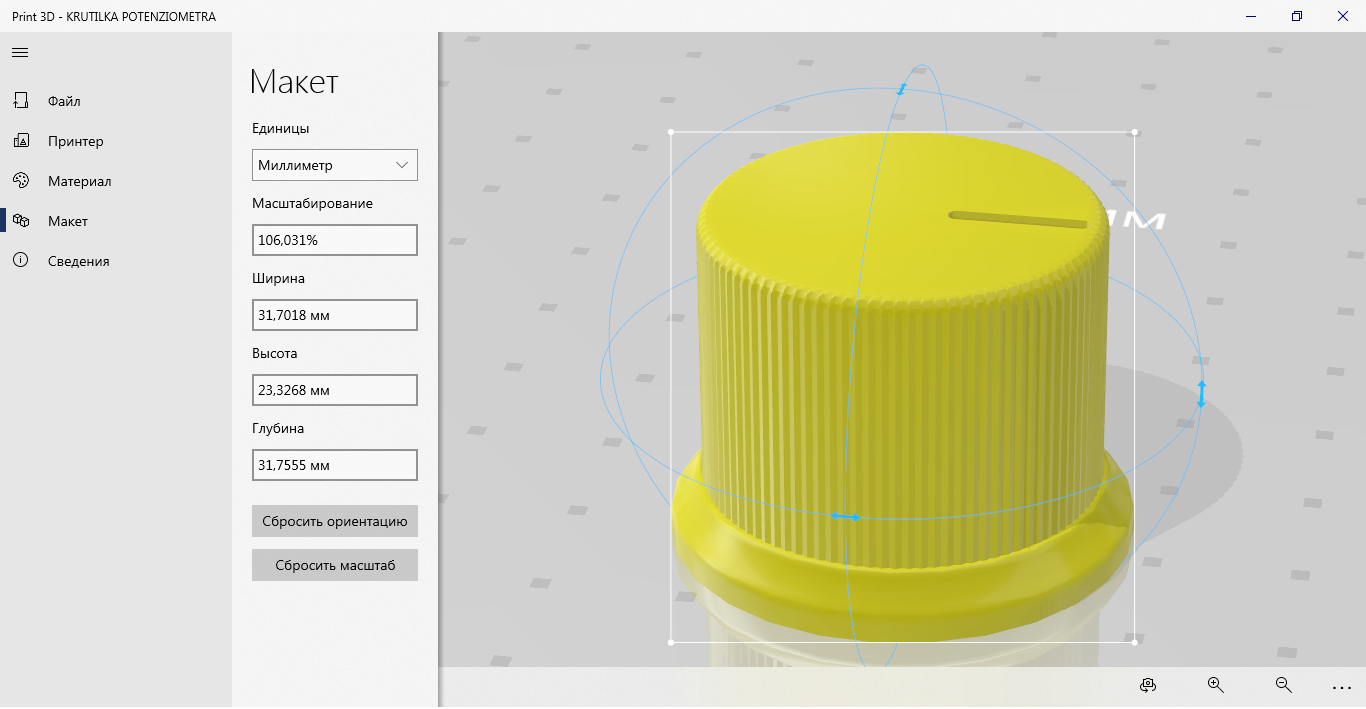This screenshot has height=709, width=1366.
Task: Toggle the hamburger navigation menu
Action: [20, 52]
